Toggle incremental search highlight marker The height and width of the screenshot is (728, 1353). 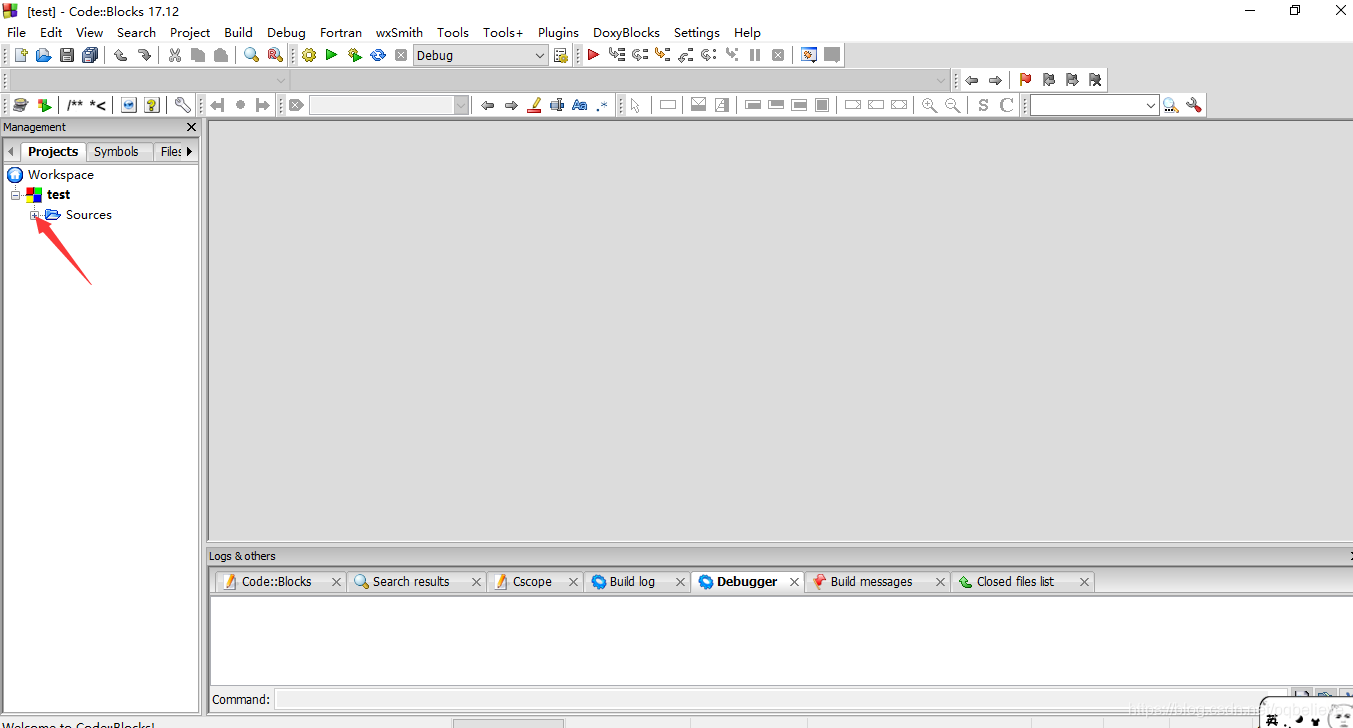(534, 105)
